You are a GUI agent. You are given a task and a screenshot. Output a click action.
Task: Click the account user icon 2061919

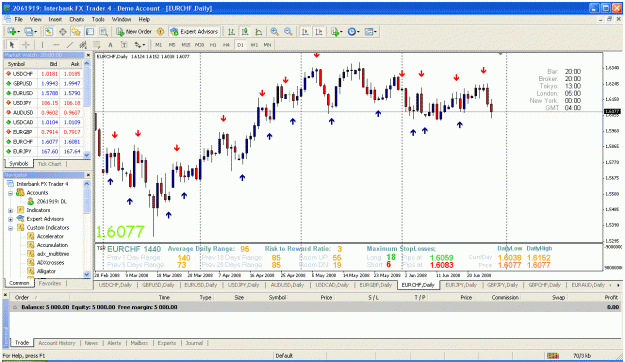click(31, 201)
